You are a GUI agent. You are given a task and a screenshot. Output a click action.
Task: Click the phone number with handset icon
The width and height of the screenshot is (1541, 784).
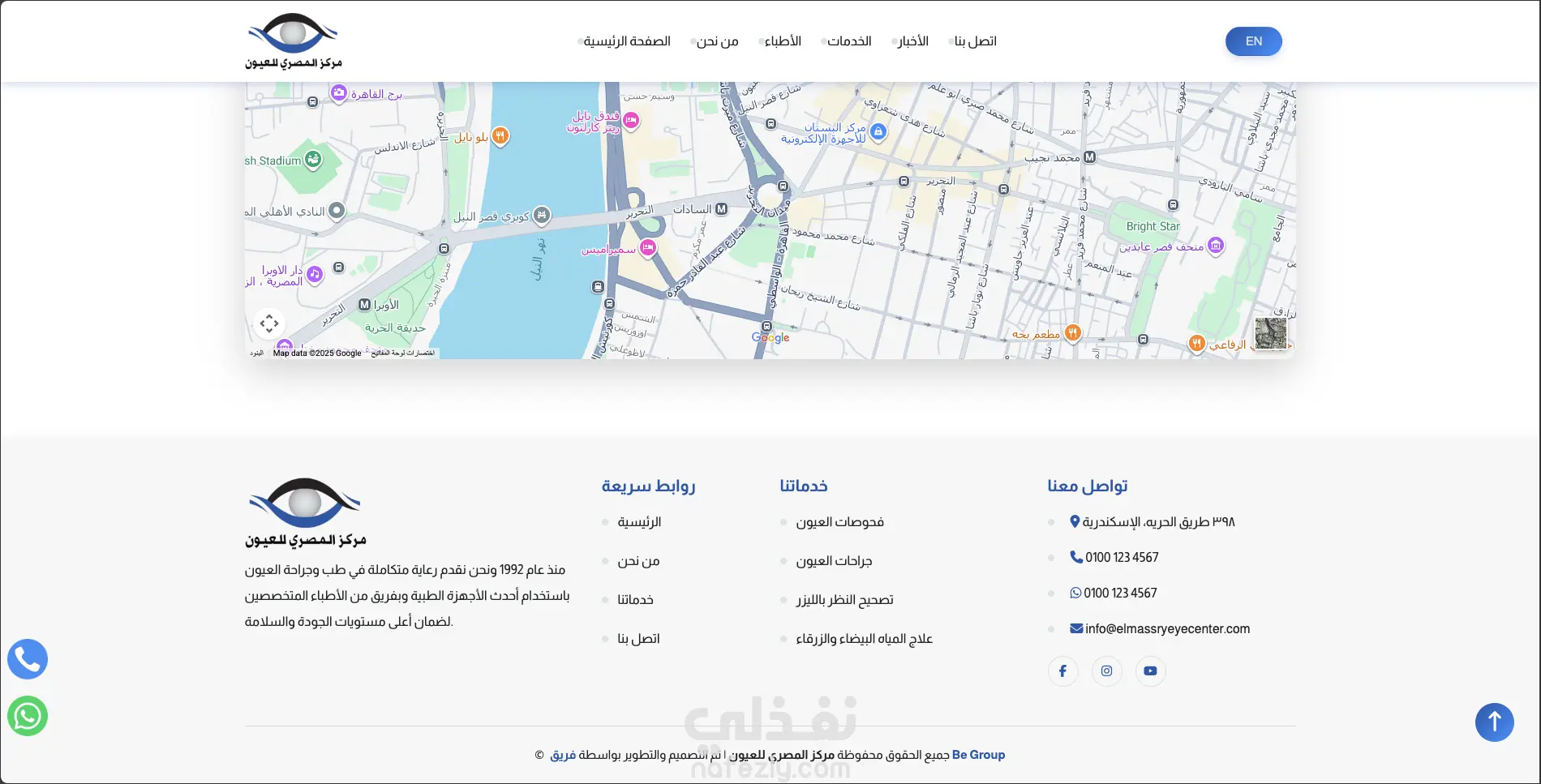point(1114,558)
